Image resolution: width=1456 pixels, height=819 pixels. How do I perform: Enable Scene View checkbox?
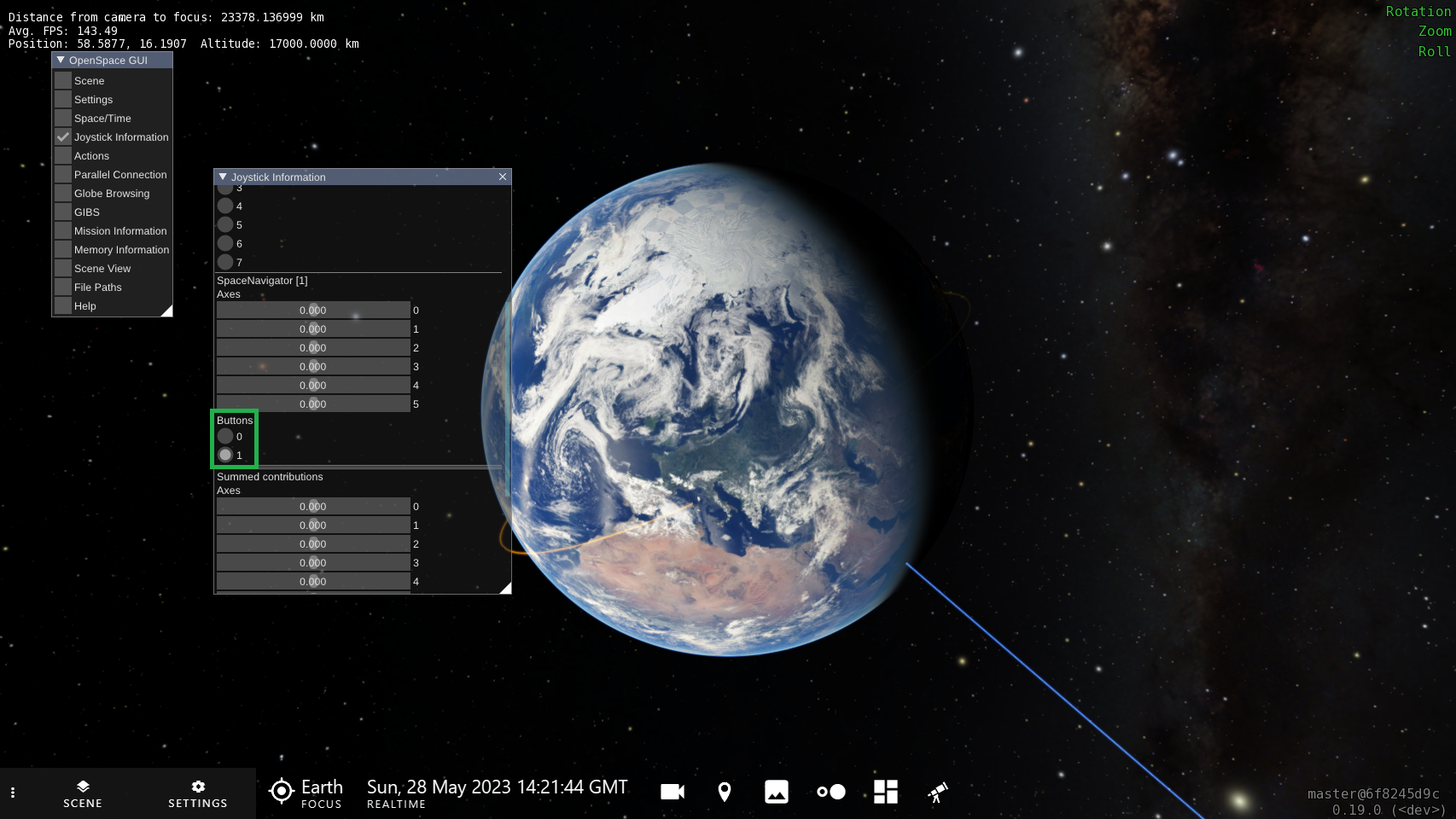(x=63, y=268)
